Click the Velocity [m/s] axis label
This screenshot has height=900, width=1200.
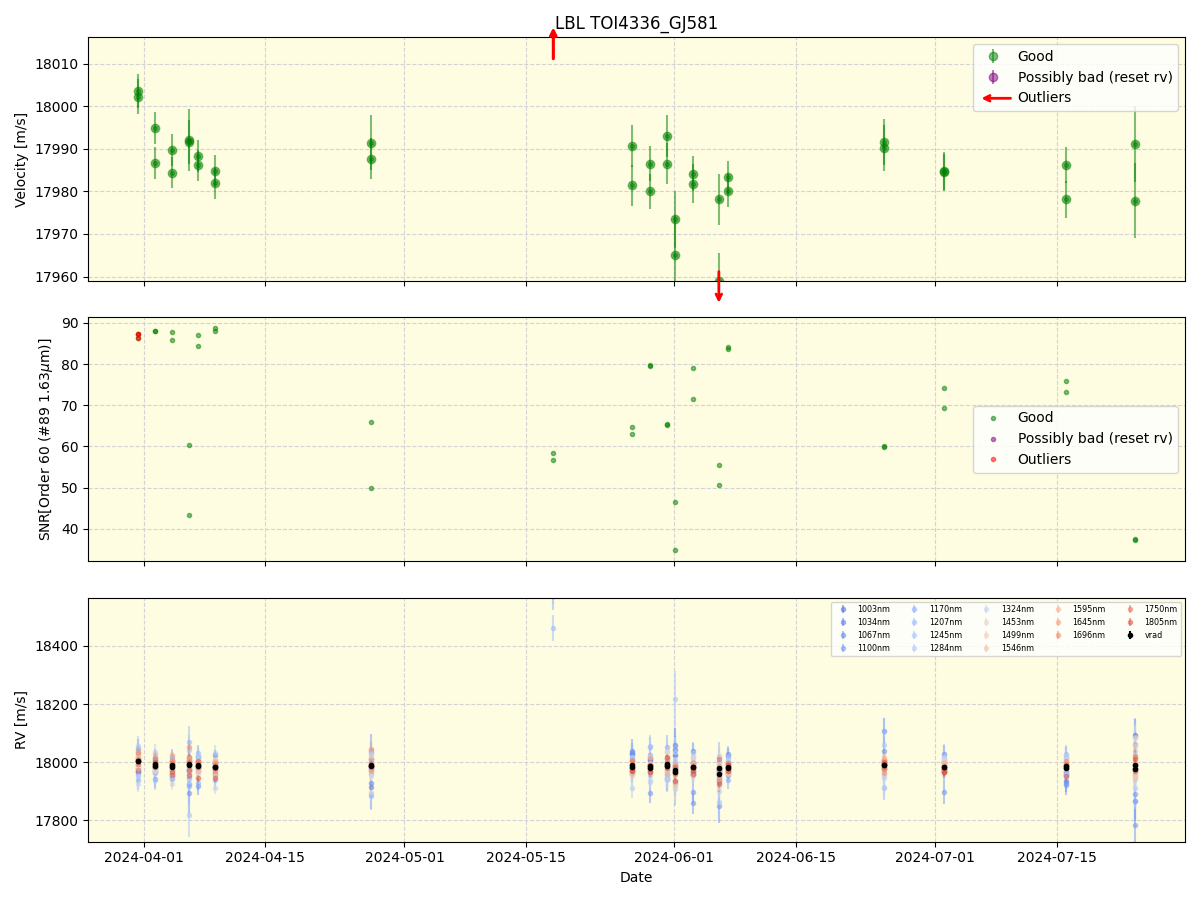(21, 160)
